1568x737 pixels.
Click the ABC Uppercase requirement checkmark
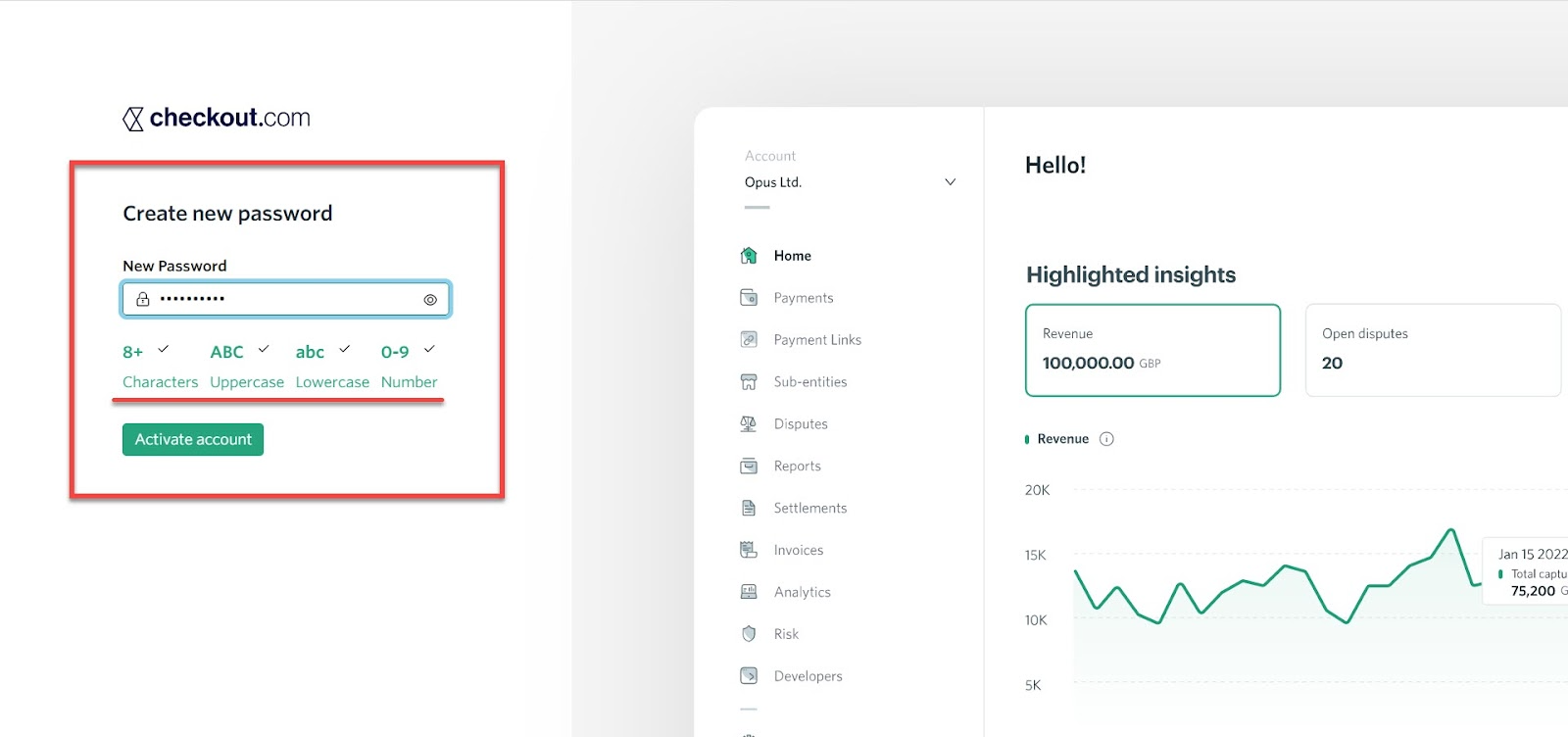click(264, 349)
